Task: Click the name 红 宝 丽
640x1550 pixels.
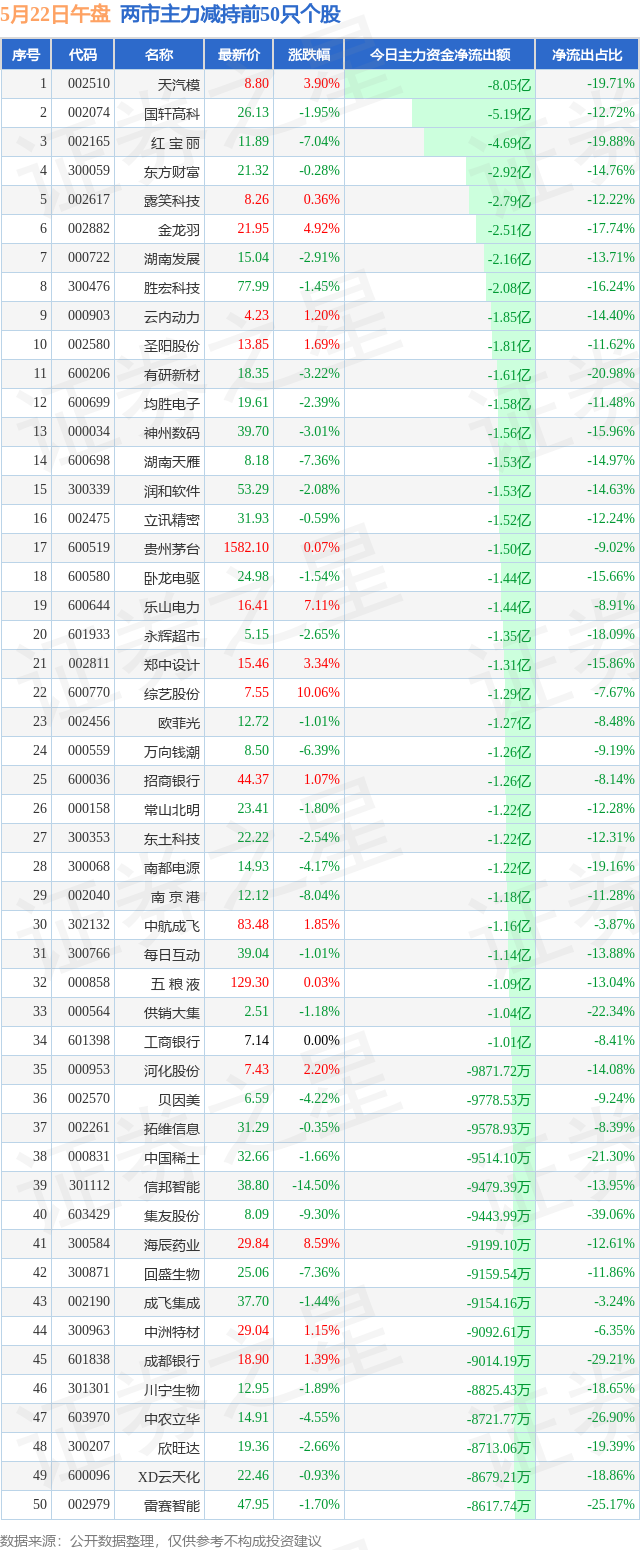Action: 175,142
